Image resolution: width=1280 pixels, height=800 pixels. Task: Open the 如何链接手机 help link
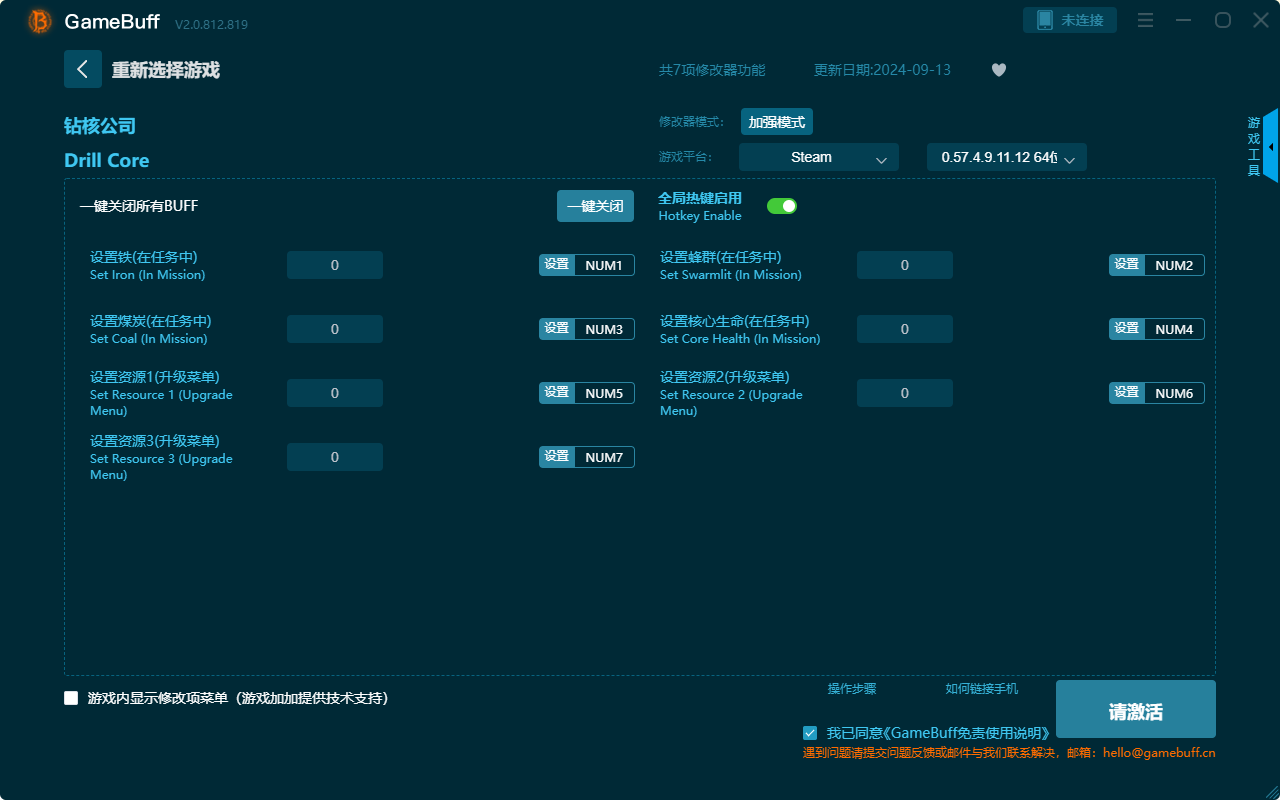click(x=981, y=689)
